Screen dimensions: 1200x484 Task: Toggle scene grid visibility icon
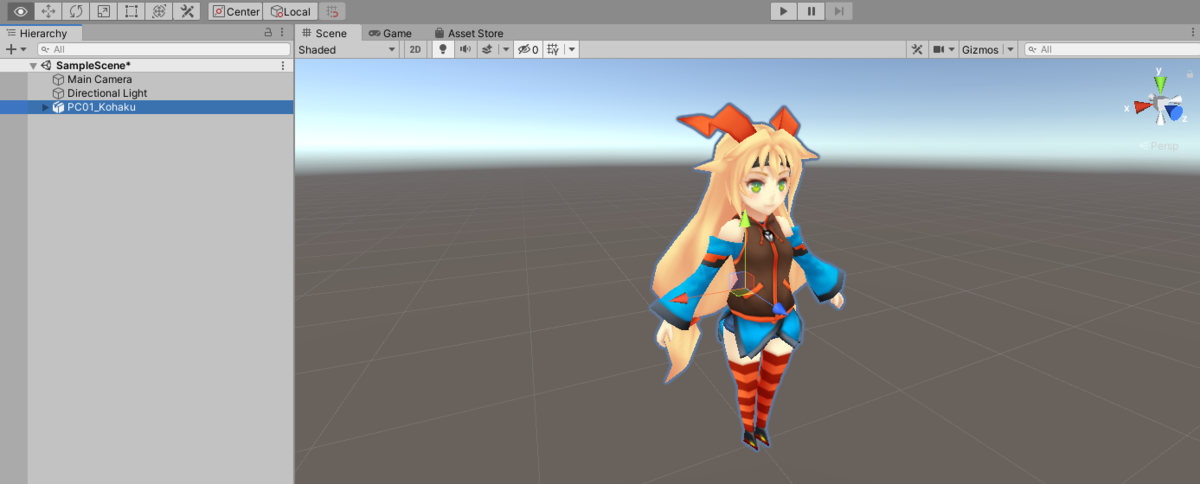coord(554,49)
